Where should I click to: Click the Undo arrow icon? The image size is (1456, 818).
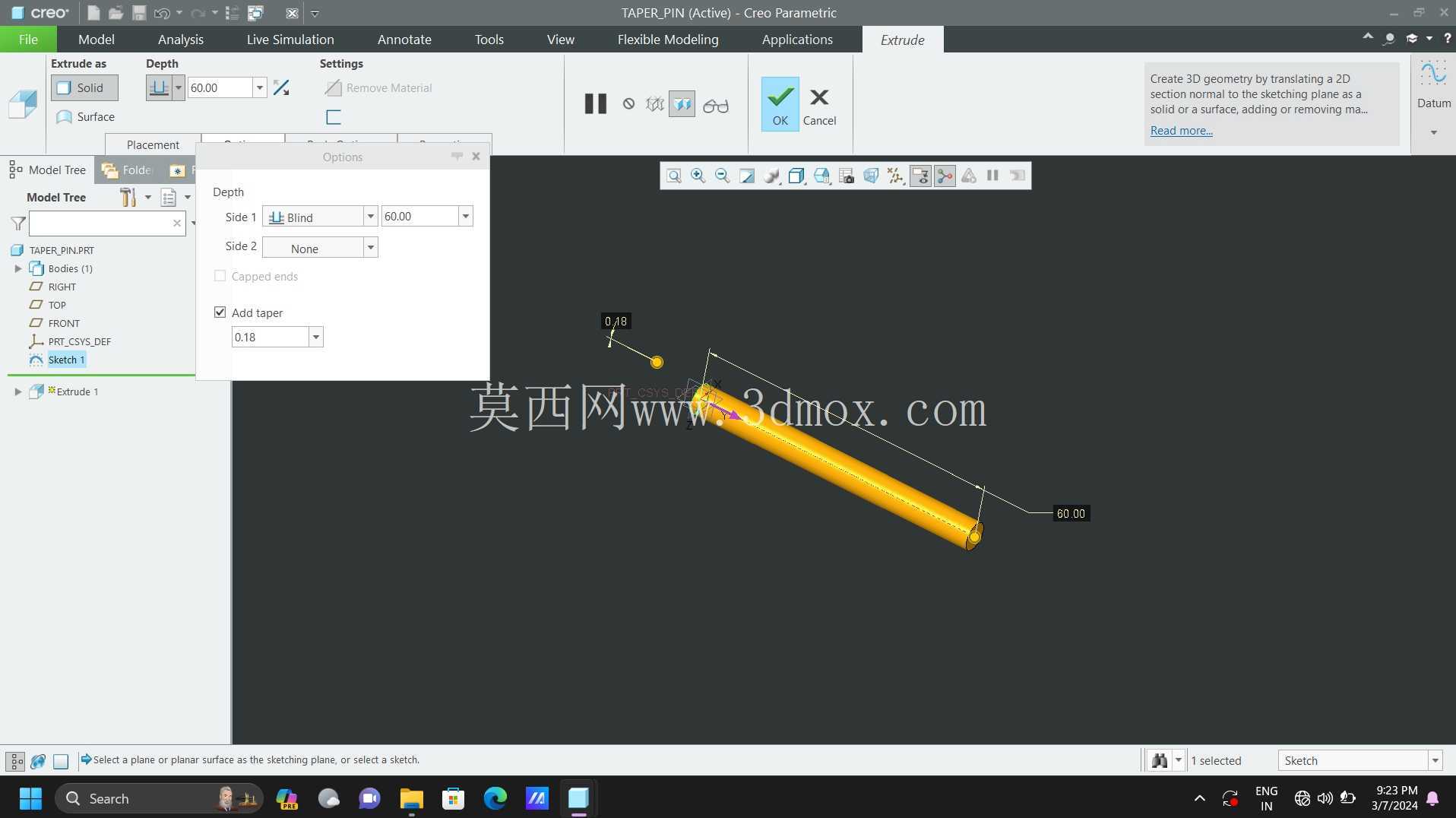point(162,13)
